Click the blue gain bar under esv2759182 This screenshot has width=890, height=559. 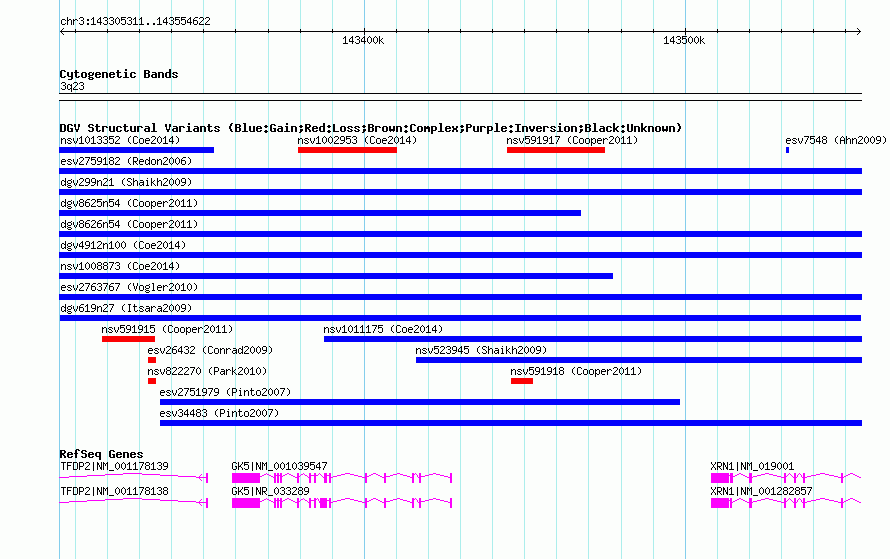pyautogui.click(x=460, y=171)
